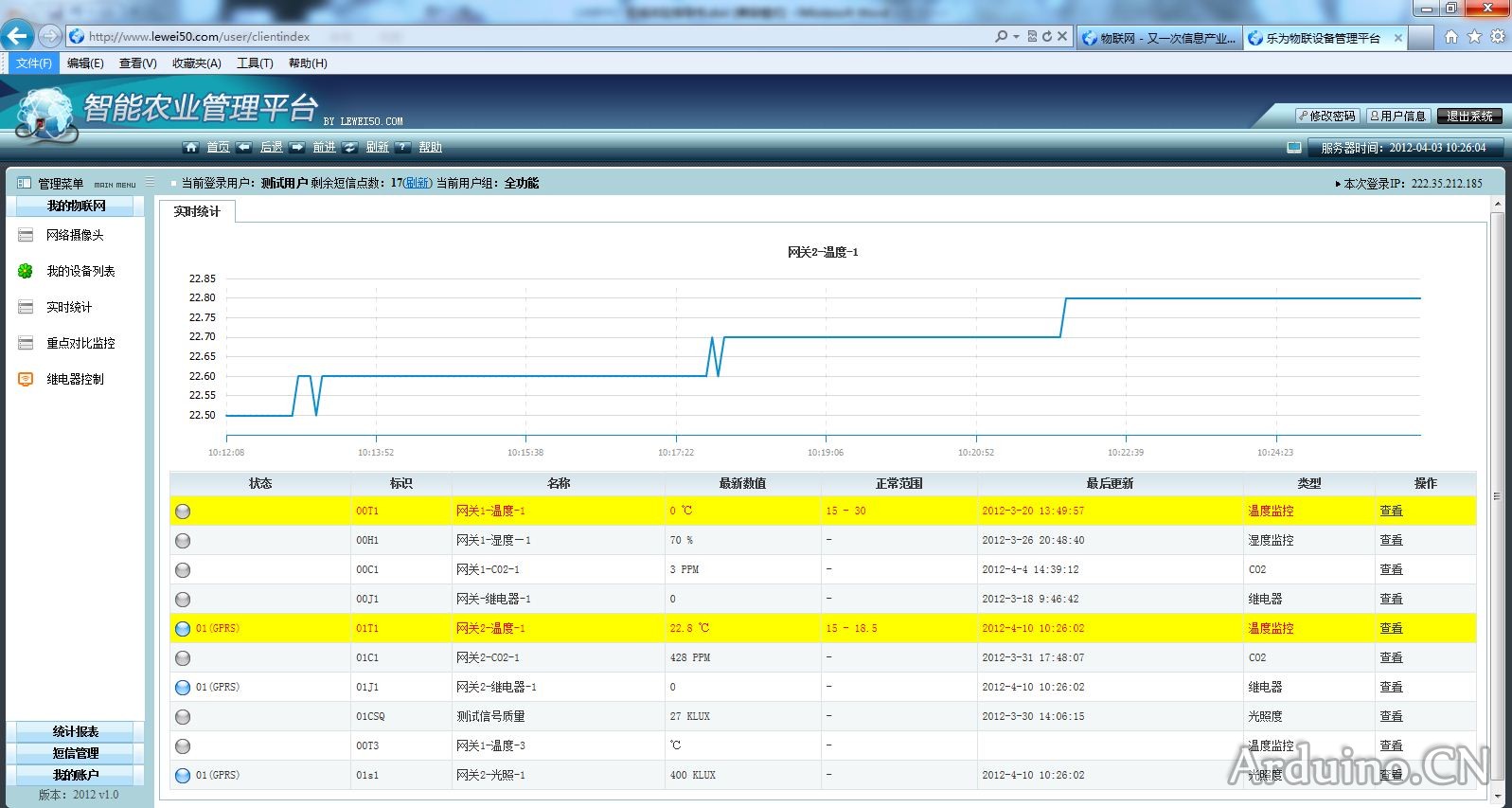Screen dimensions: 1512x808
Task: Collapse the 管理菜单 panel via lines icon
Action: click(150, 182)
